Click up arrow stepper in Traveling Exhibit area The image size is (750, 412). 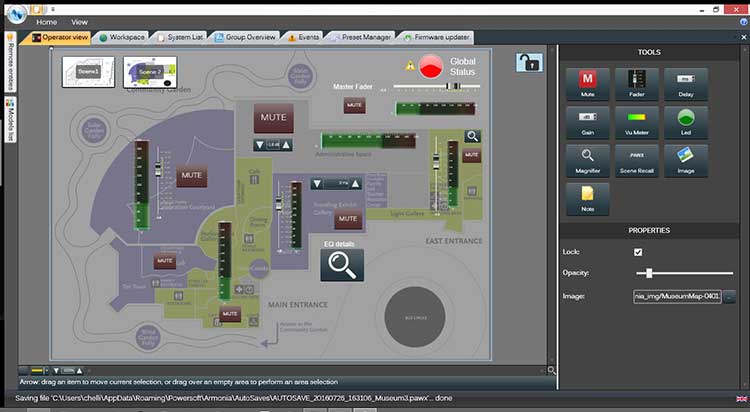tap(355, 184)
